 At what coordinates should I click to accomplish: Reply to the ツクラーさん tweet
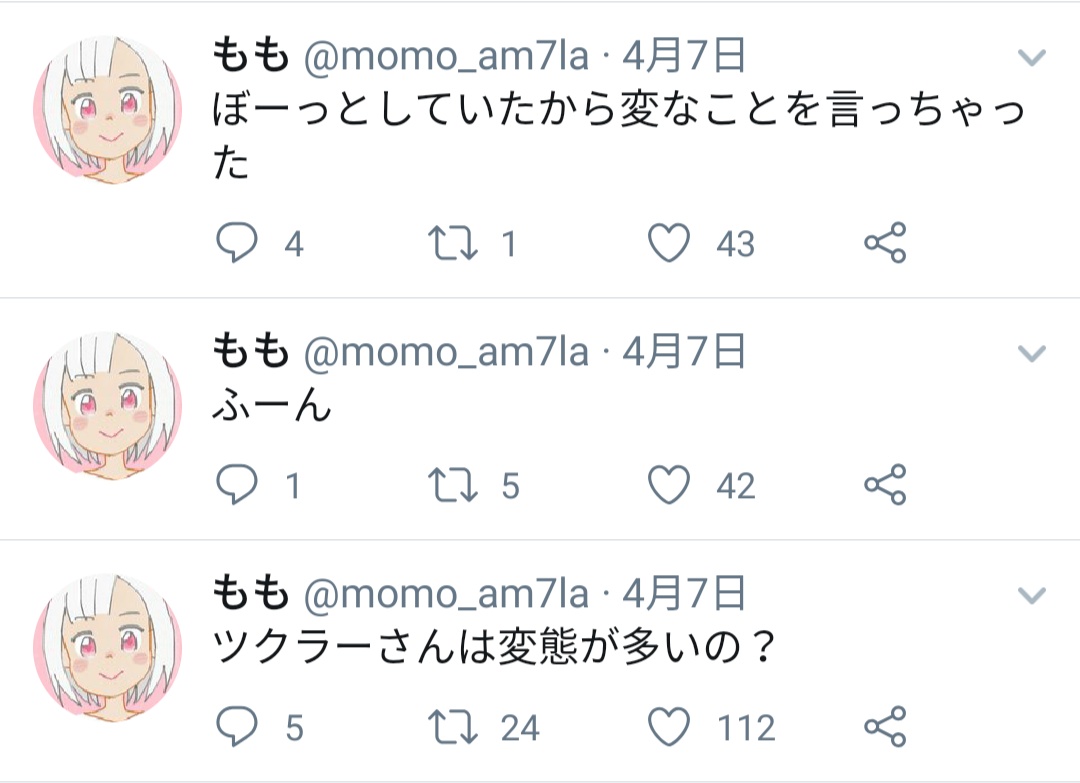(237, 727)
